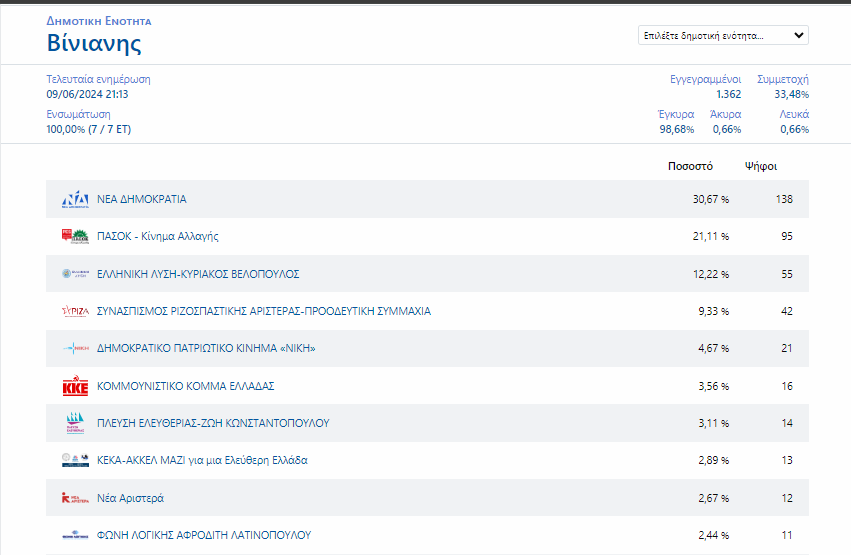Viewport: 851px width, 555px height.
Task: Click the update timestamp 09/06/2024 21:13
Action: pyautogui.click(x=87, y=94)
